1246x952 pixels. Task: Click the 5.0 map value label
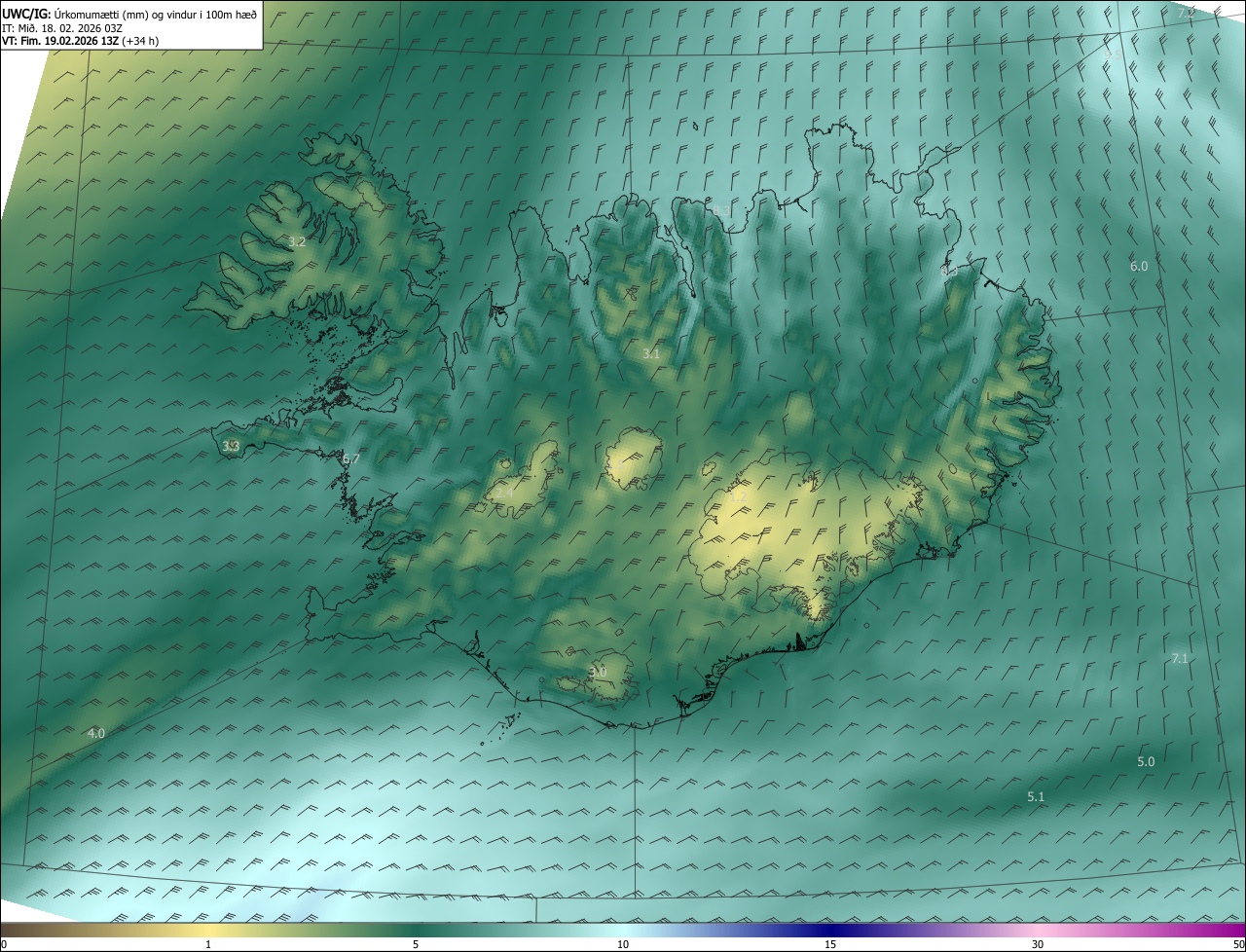(x=1146, y=761)
